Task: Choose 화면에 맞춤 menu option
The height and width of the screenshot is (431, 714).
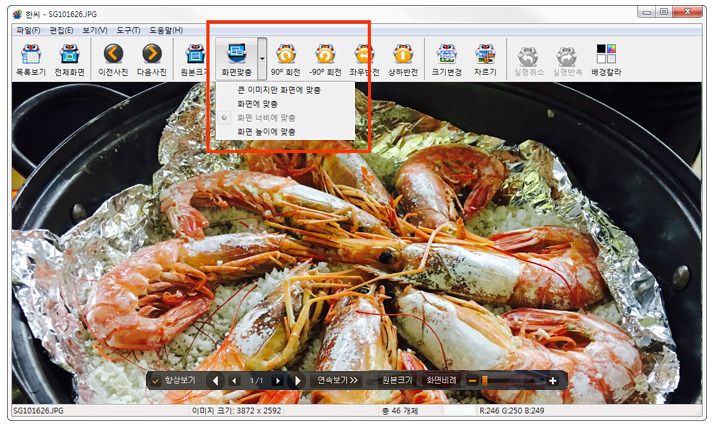Action: coord(286,104)
